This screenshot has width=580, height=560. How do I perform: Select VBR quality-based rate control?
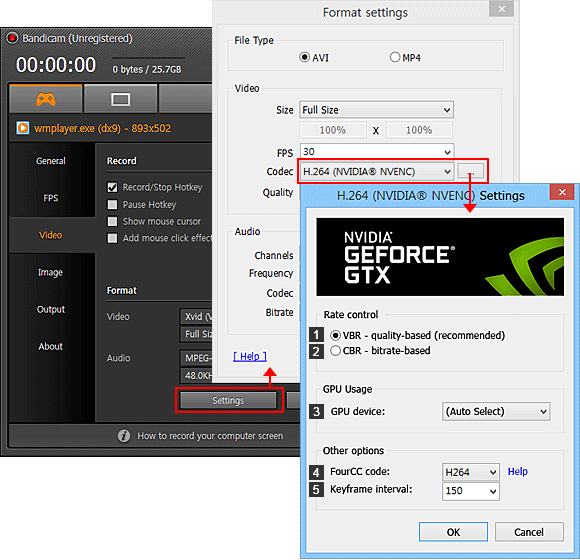pos(335,335)
